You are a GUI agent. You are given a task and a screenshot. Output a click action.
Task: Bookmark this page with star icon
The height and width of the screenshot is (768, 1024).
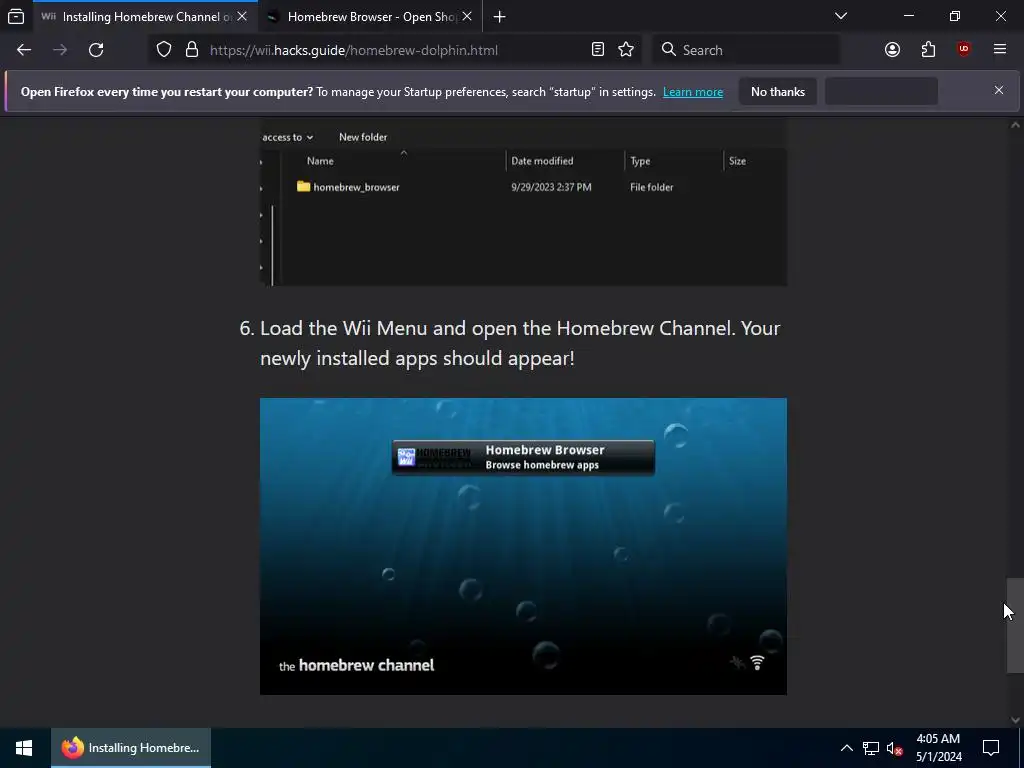coord(626,50)
